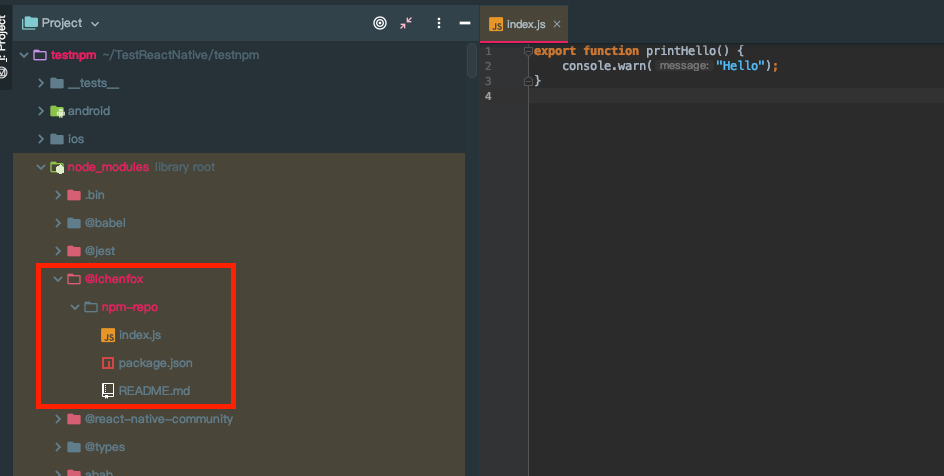This screenshot has width=944, height=476.
Task: Click the package.json file icon
Action: [108, 363]
